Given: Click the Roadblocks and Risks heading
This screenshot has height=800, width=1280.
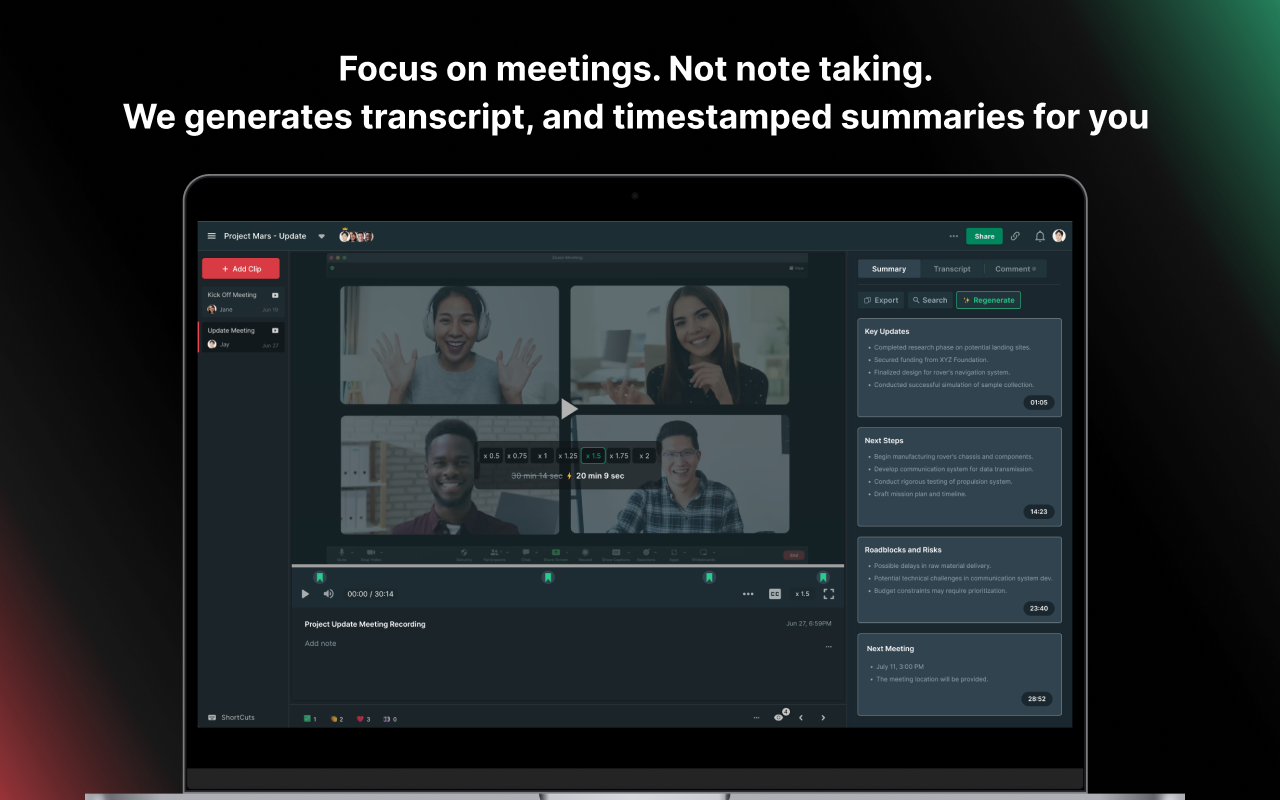Looking at the screenshot, I should pyautogui.click(x=903, y=550).
